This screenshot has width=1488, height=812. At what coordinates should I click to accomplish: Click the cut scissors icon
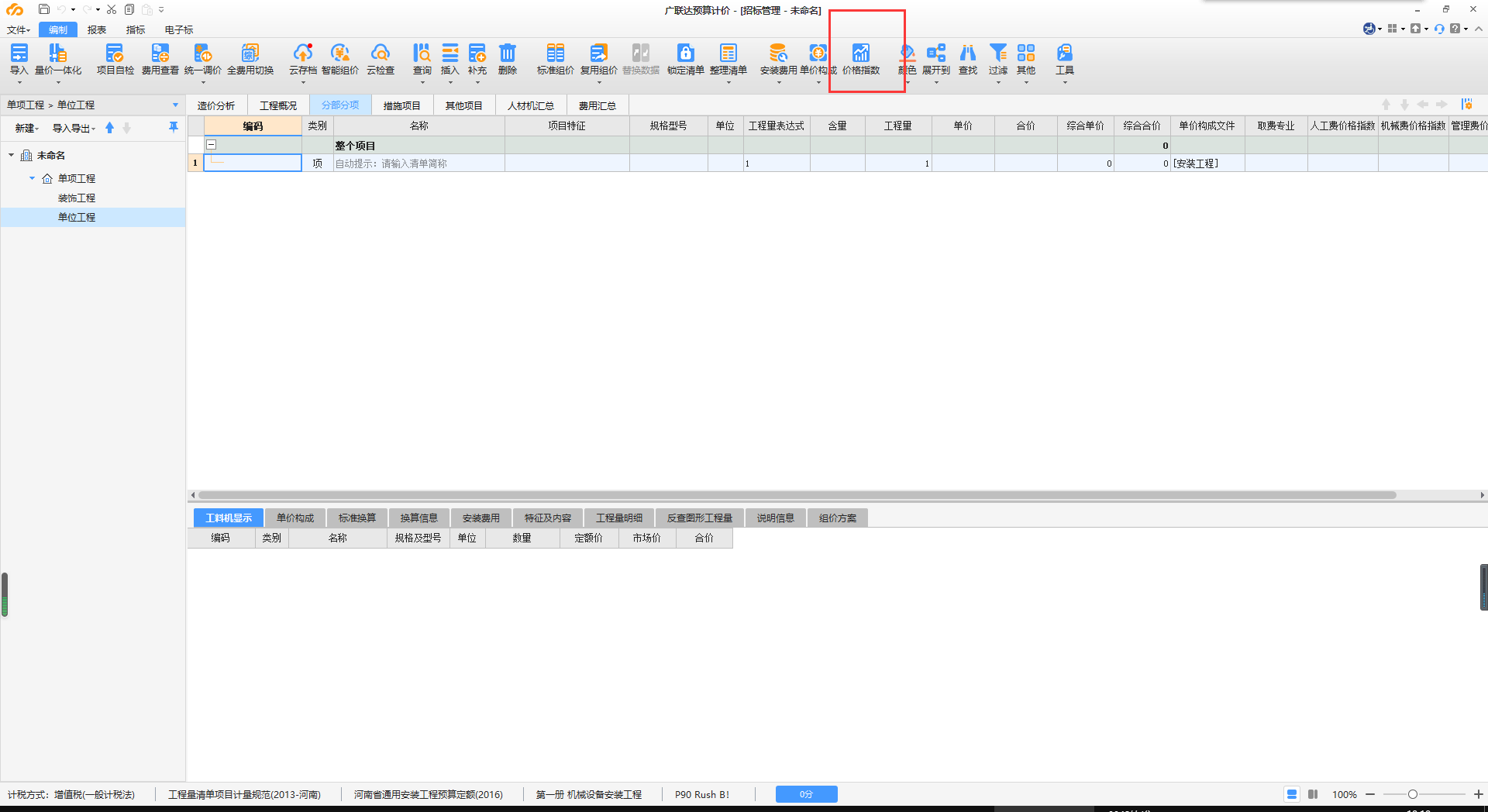click(x=112, y=9)
